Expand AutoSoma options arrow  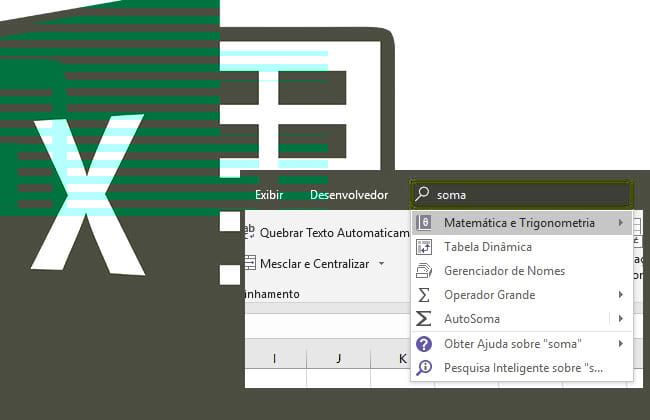pyautogui.click(x=621, y=318)
